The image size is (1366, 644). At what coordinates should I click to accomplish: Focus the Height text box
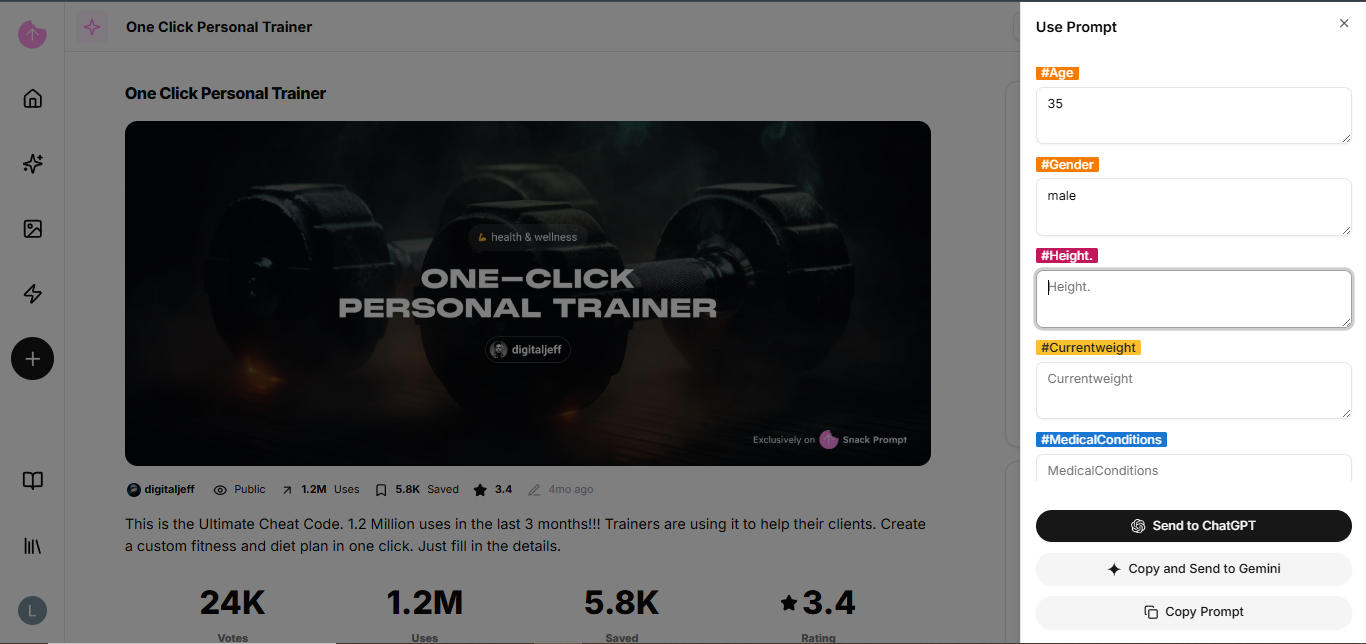point(1193,298)
